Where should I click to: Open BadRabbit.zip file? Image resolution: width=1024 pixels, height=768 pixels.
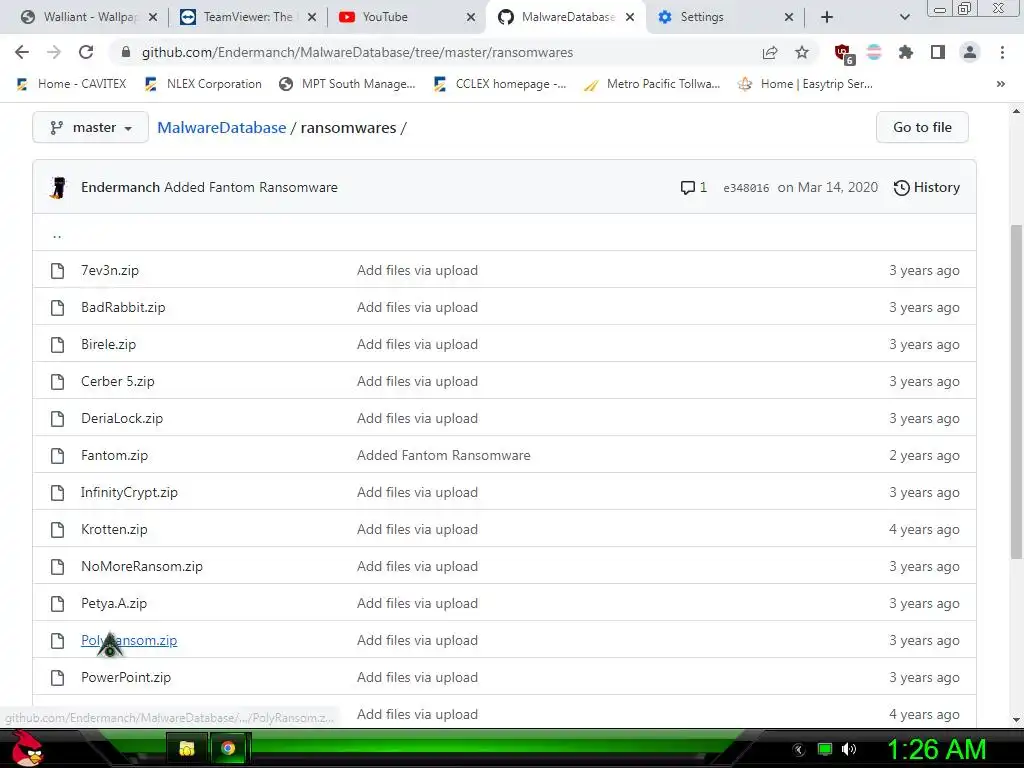pyautogui.click(x=123, y=308)
